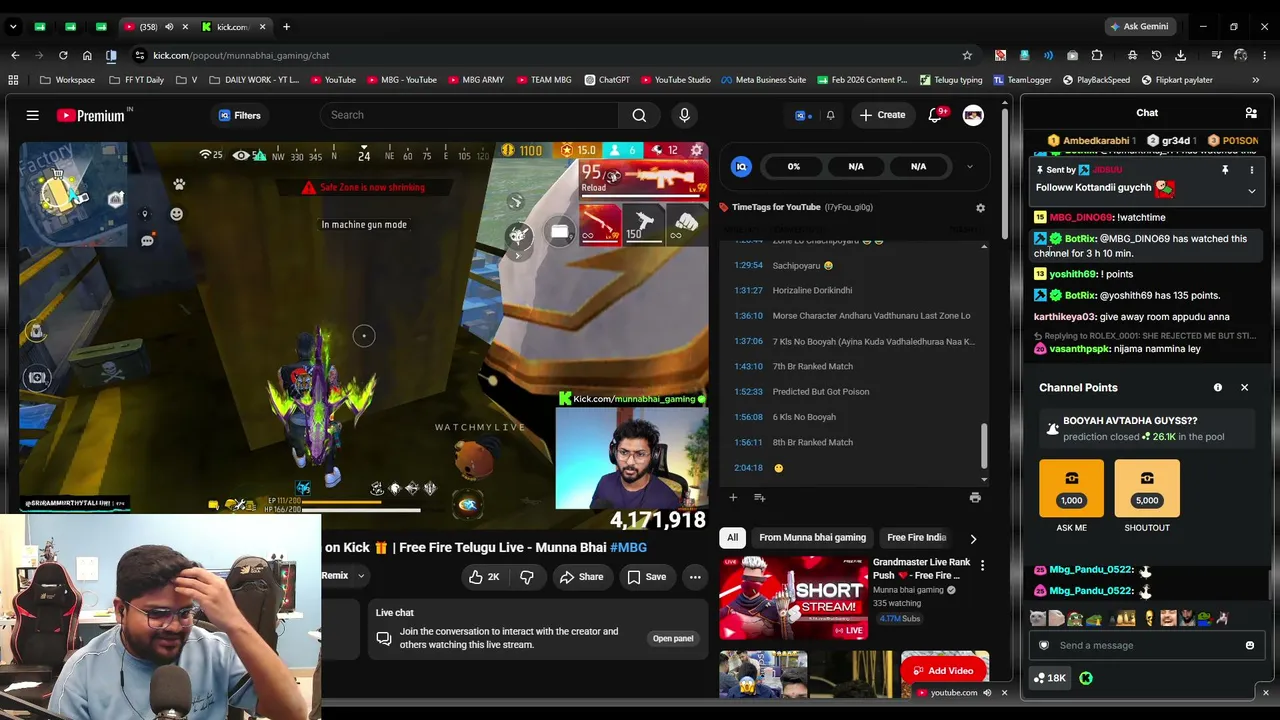The width and height of the screenshot is (1280, 720).
Task: Show Channel Points info
Action: [1217, 388]
